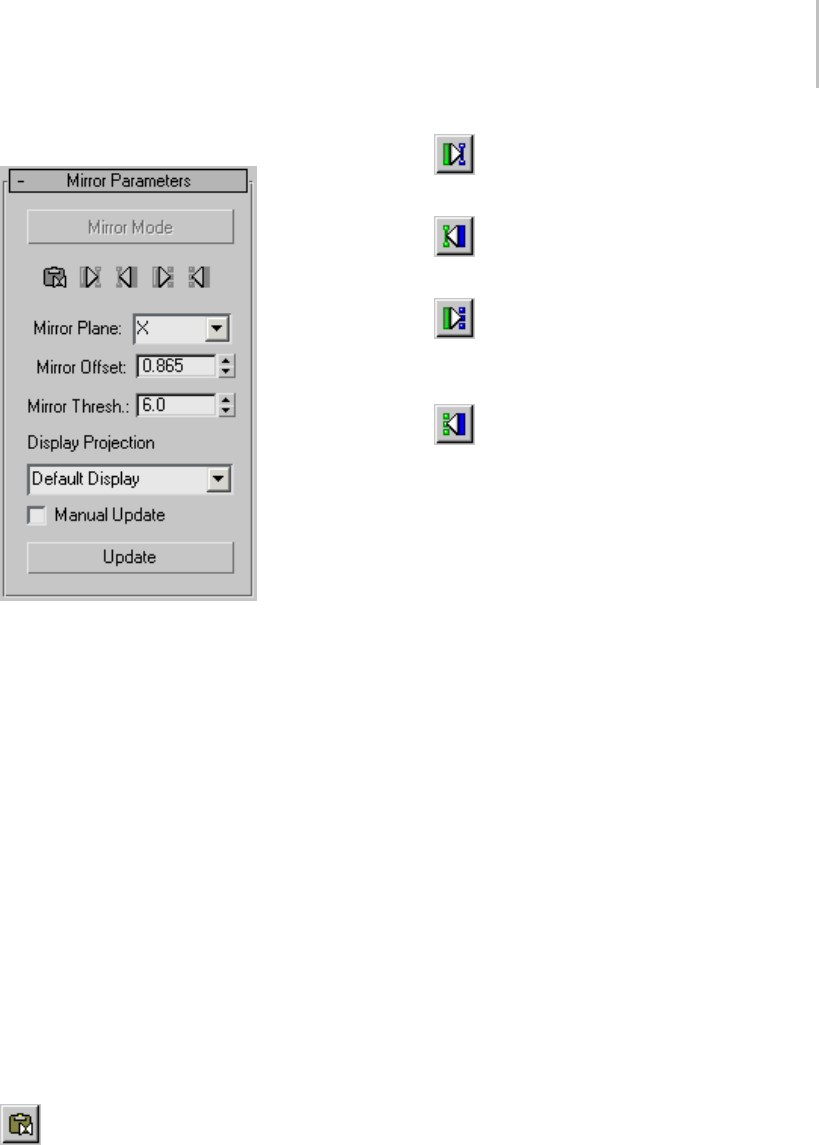Click the colored Paste Blue to Green Verts button

click(x=454, y=424)
